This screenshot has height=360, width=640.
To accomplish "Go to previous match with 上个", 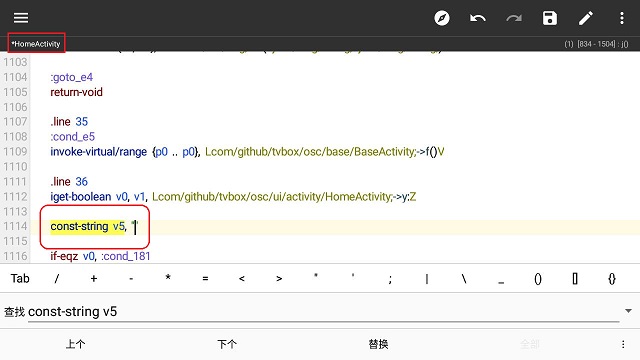I will point(76,344).
